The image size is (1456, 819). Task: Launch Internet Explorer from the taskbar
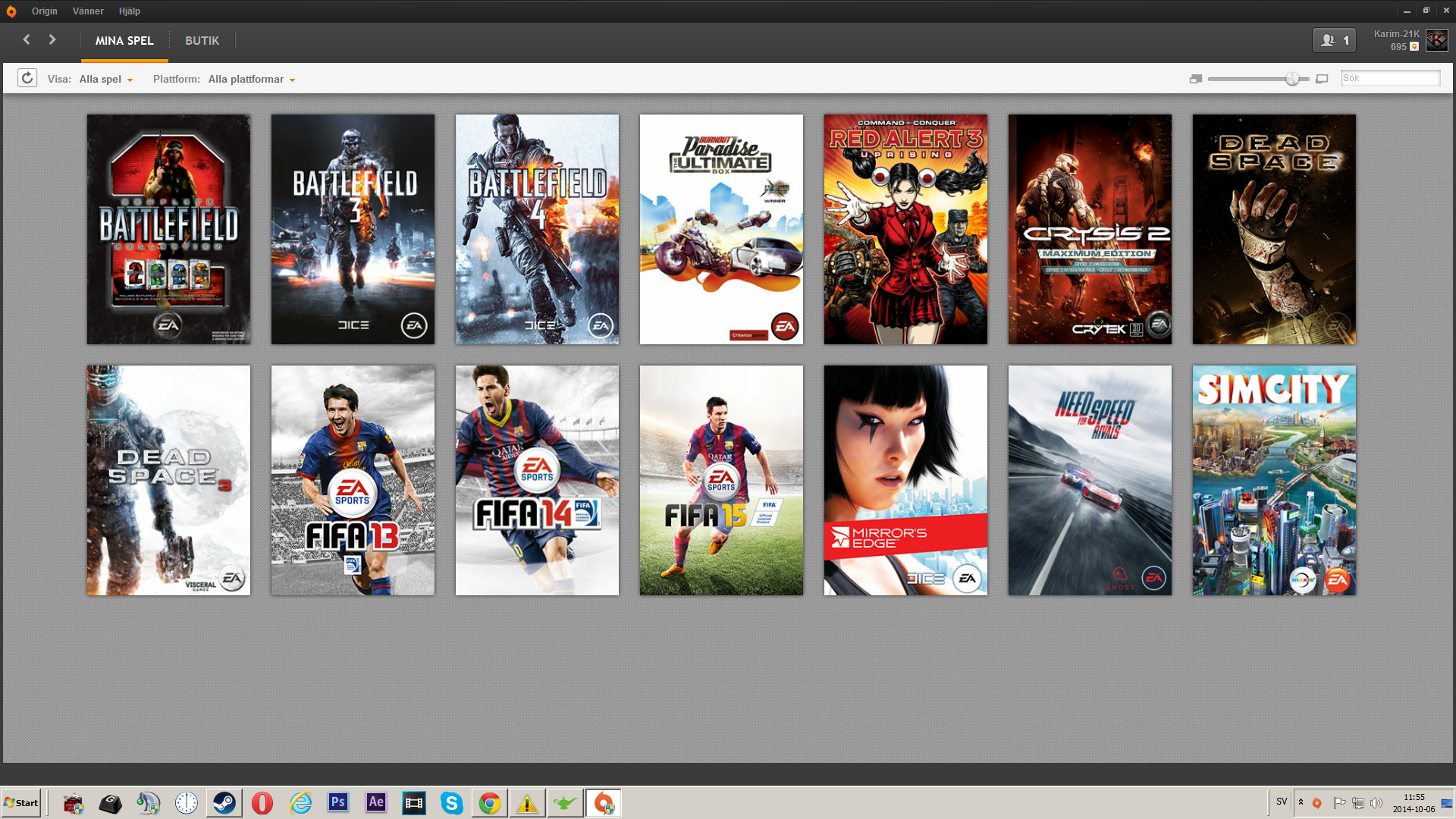click(x=300, y=803)
